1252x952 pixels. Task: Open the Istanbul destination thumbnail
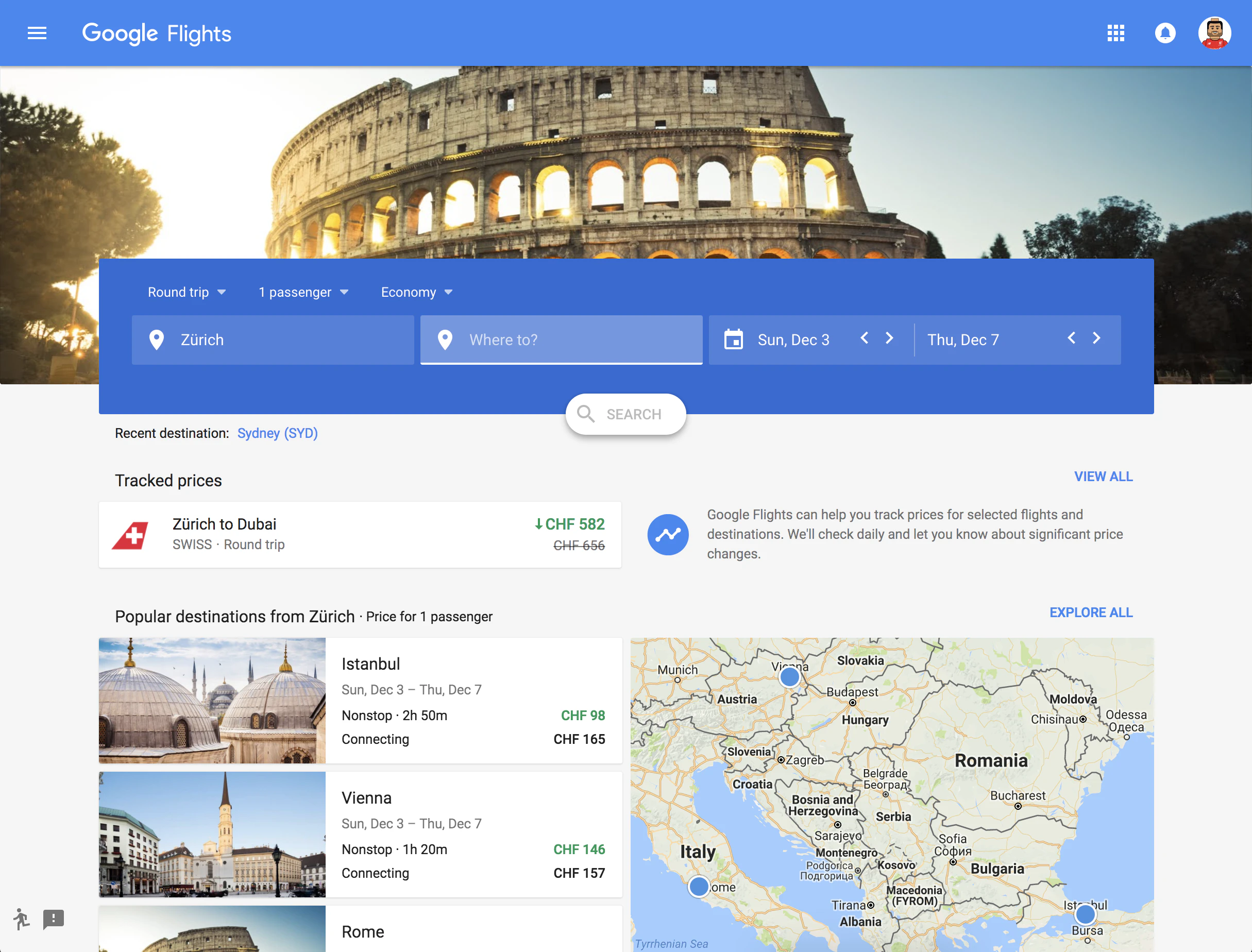click(212, 701)
